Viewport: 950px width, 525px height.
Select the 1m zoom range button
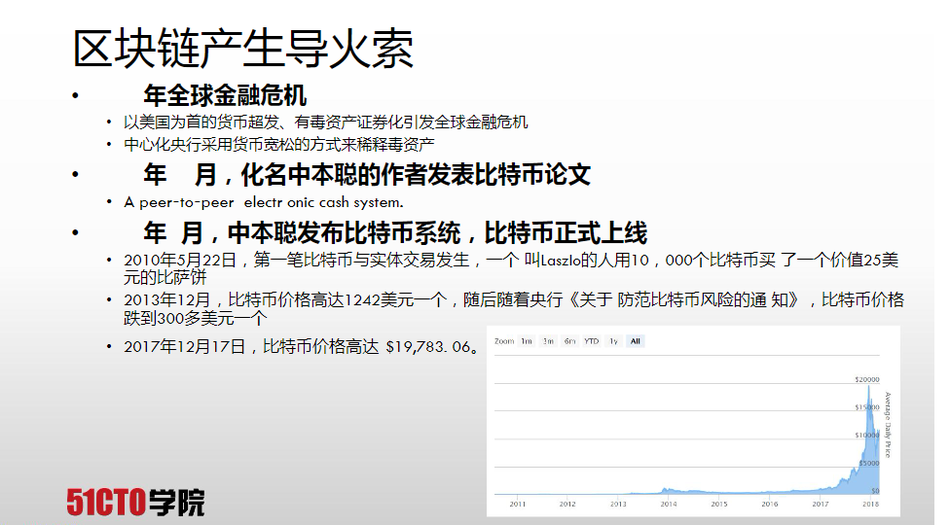pyautogui.click(x=526, y=341)
